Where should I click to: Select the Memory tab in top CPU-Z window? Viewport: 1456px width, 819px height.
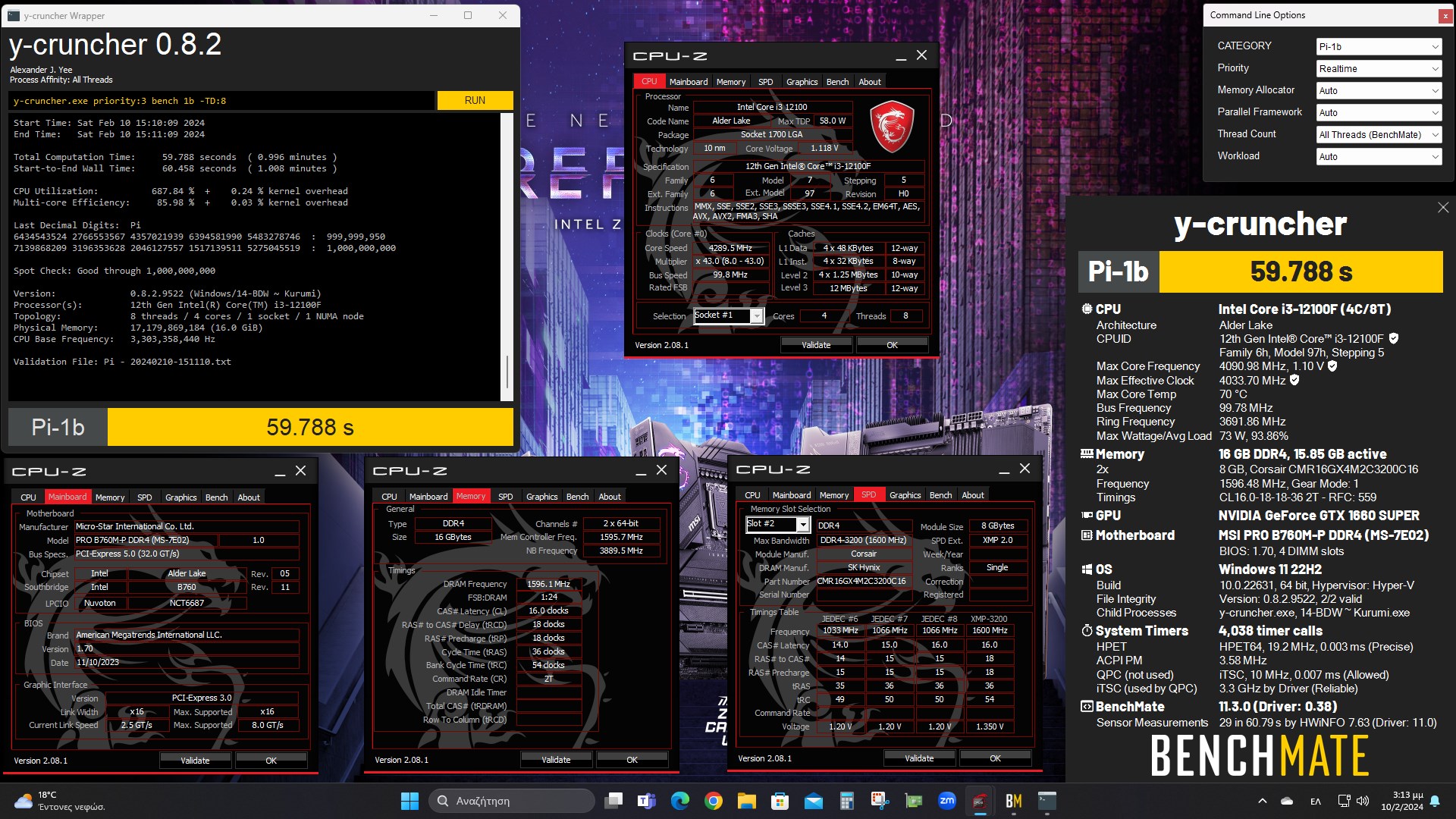click(731, 81)
